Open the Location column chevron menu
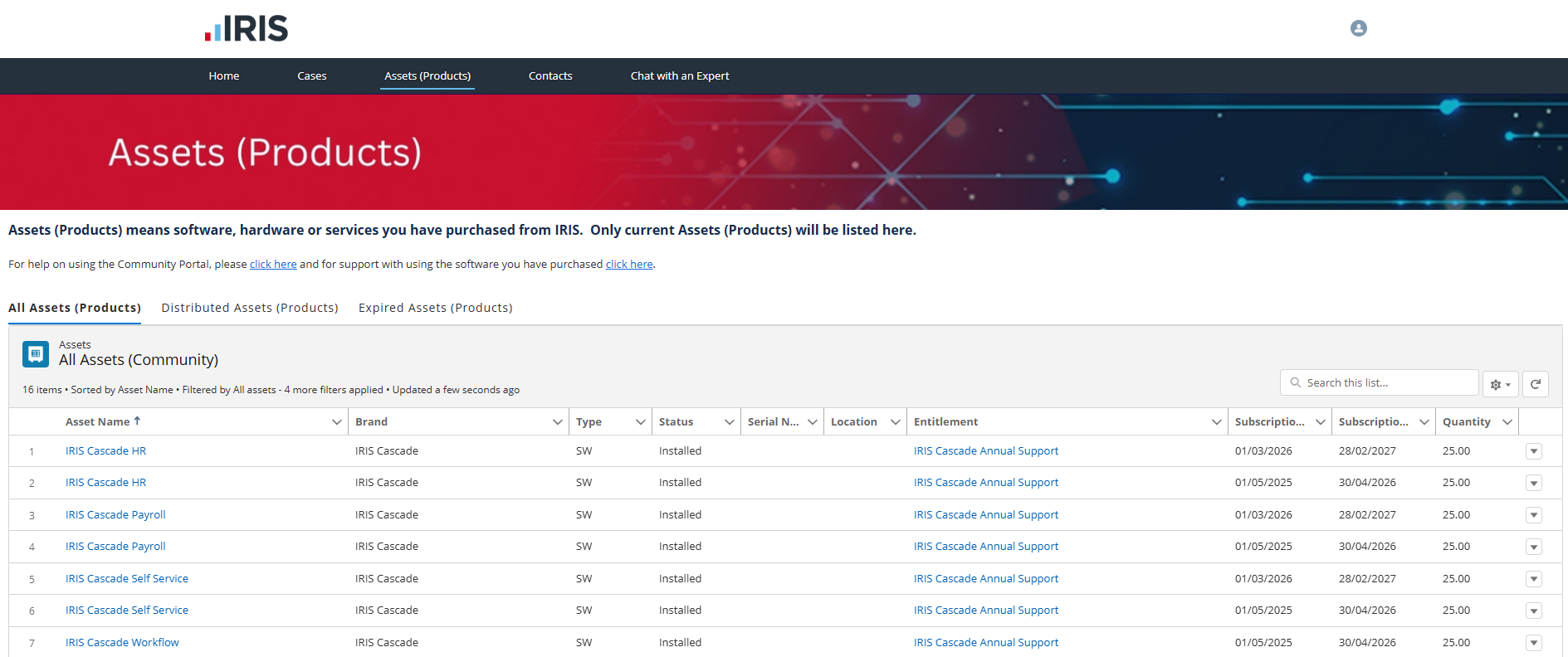 click(x=896, y=422)
